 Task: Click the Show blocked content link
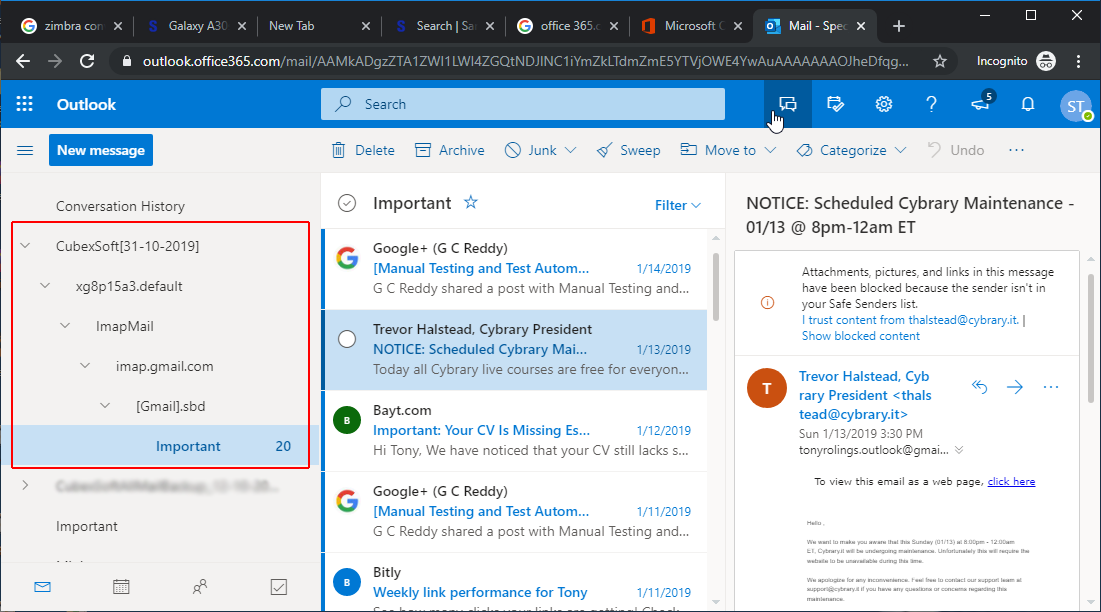pyautogui.click(x=861, y=336)
